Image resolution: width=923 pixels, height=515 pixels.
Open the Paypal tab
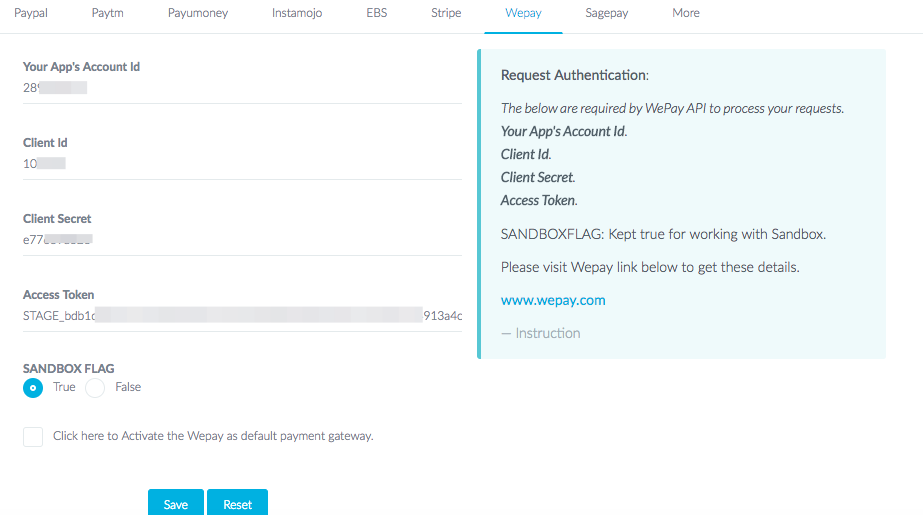pos(31,13)
